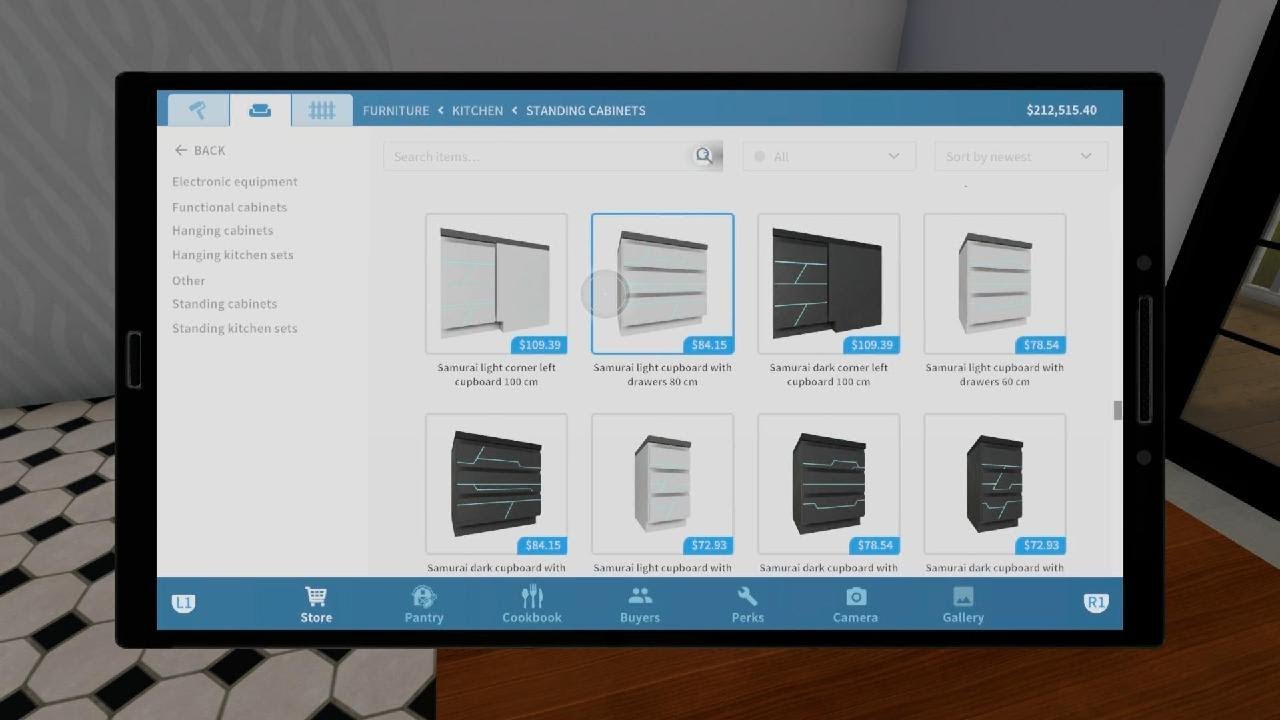
Task: Open the Gallery tab
Action: [x=963, y=604]
